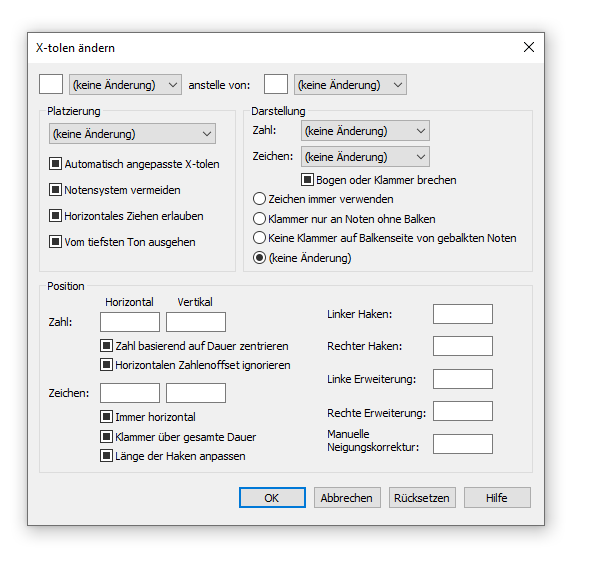Click the Zeichen horizontal position field
Viewport: 592px width, 568px height.
coord(130,393)
